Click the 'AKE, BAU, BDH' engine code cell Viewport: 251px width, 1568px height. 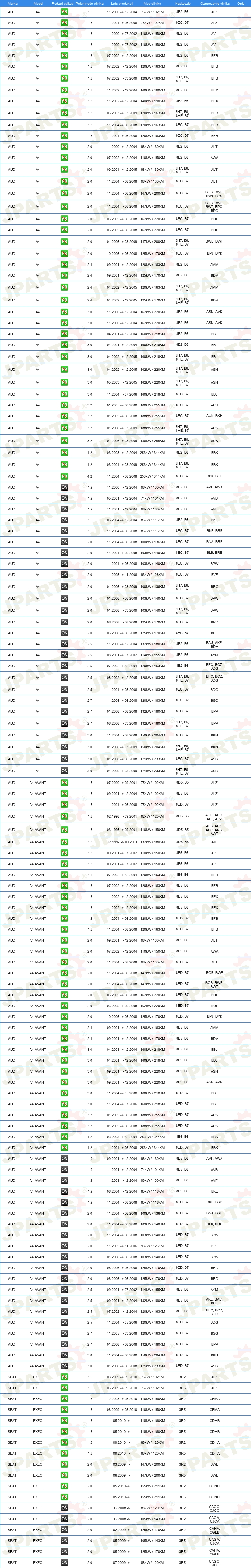click(214, 1301)
